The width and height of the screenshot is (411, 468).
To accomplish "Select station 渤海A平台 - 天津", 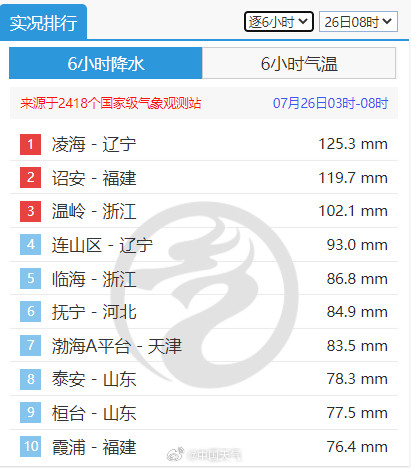I will pos(117,346).
